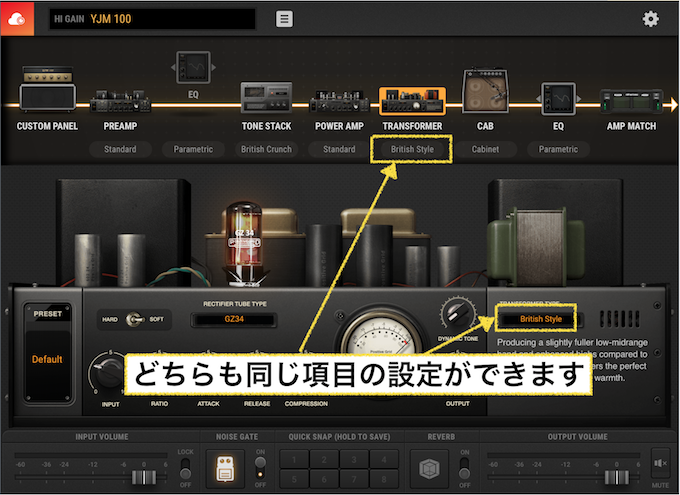Click the noise gate pedal icon
The width and height of the screenshot is (680, 495).
coord(225,469)
